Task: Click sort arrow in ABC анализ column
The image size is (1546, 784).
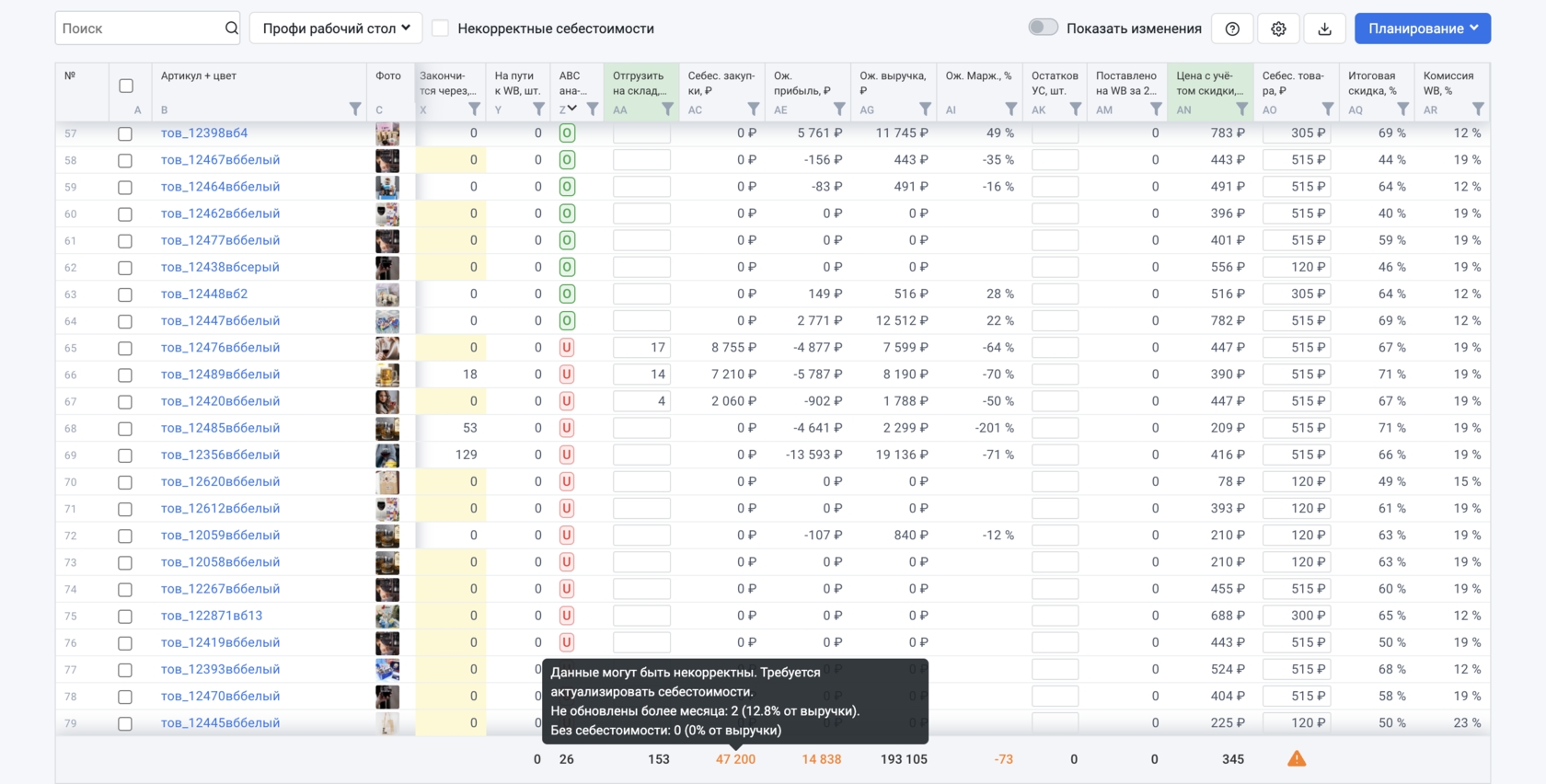Action: pyautogui.click(x=572, y=109)
